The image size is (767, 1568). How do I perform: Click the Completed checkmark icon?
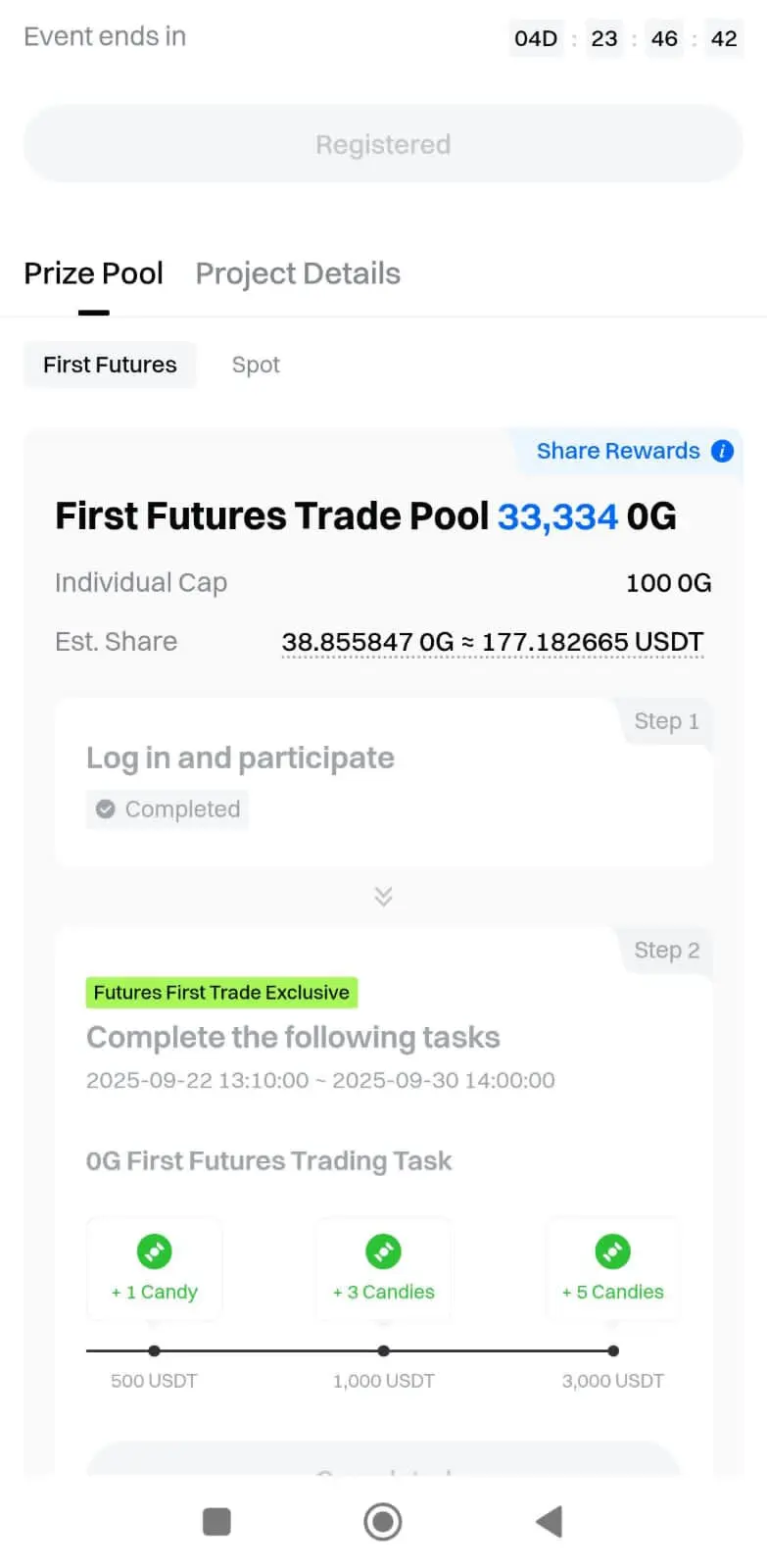click(x=106, y=809)
